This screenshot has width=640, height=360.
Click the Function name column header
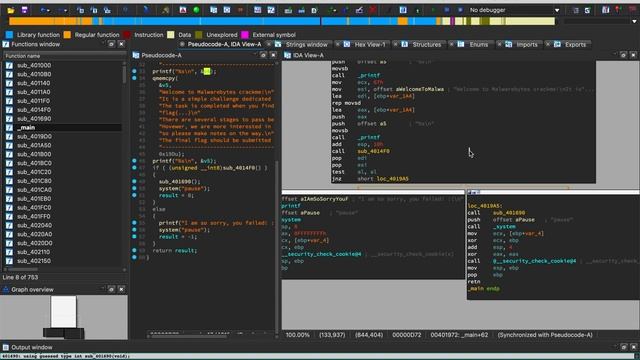click(63, 56)
